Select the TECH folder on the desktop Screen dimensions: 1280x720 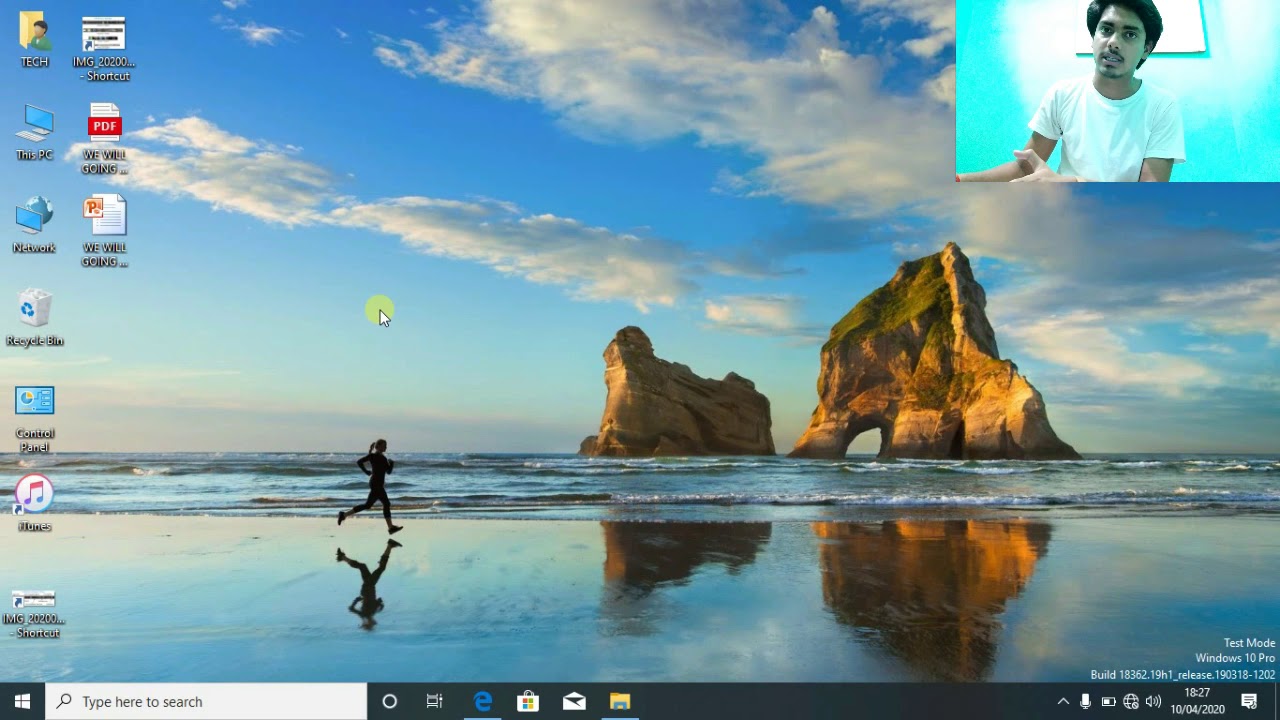(x=34, y=40)
